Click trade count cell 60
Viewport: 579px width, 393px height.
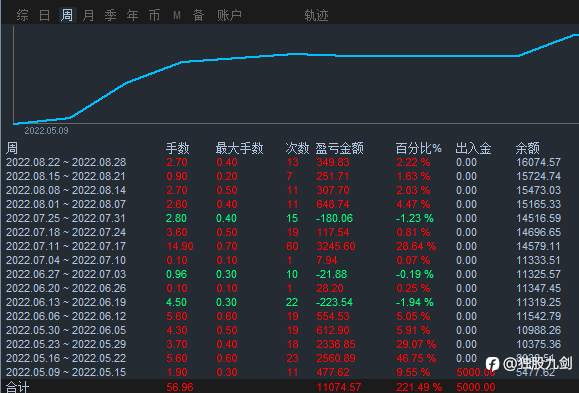[x=292, y=246]
